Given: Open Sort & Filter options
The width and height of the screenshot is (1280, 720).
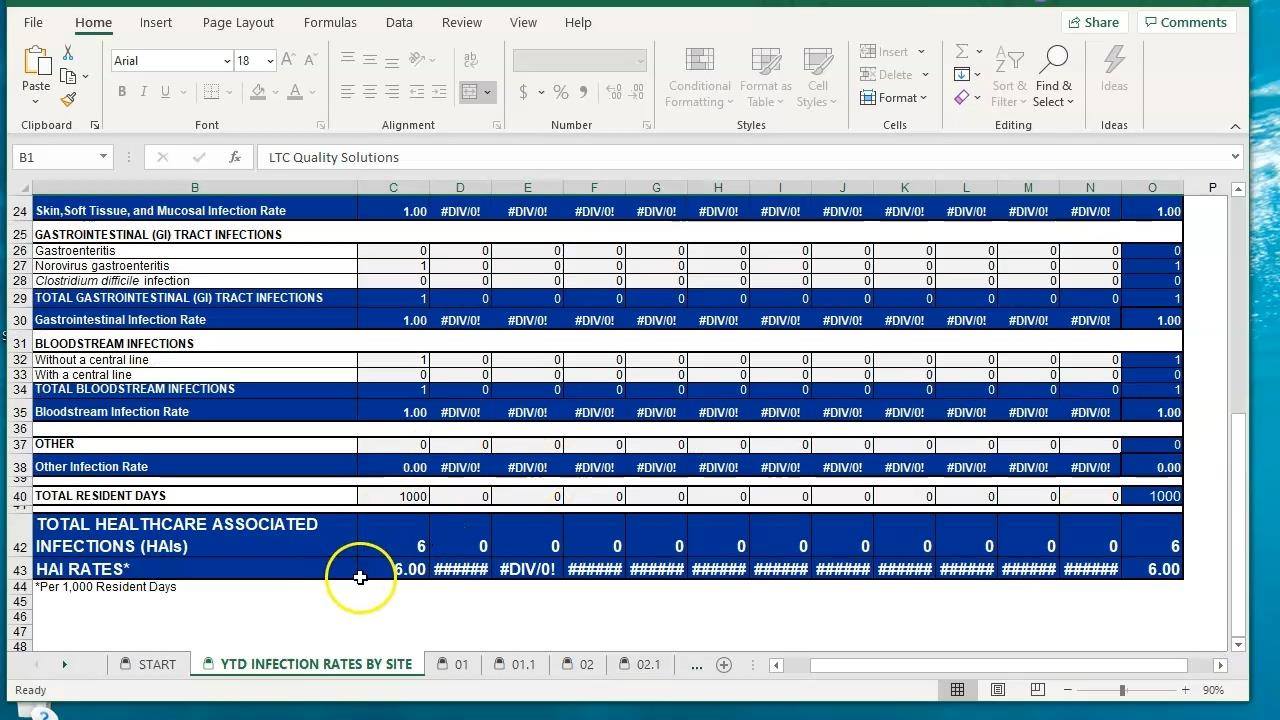Looking at the screenshot, I should (x=1009, y=77).
